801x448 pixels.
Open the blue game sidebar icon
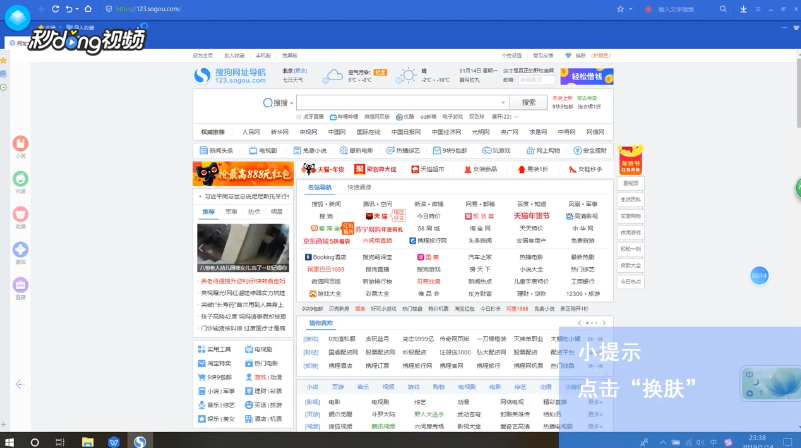[20, 249]
